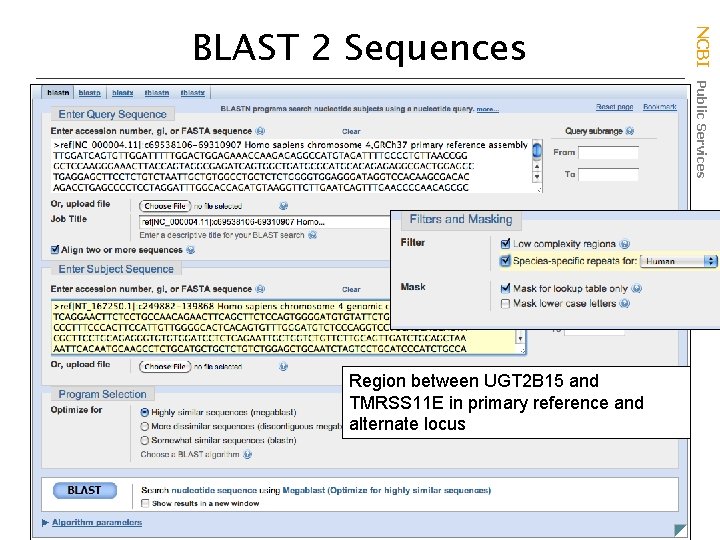The height and width of the screenshot is (540, 720).
Task: Select Highly similar sequences (megablast) option
Action: 145,412
